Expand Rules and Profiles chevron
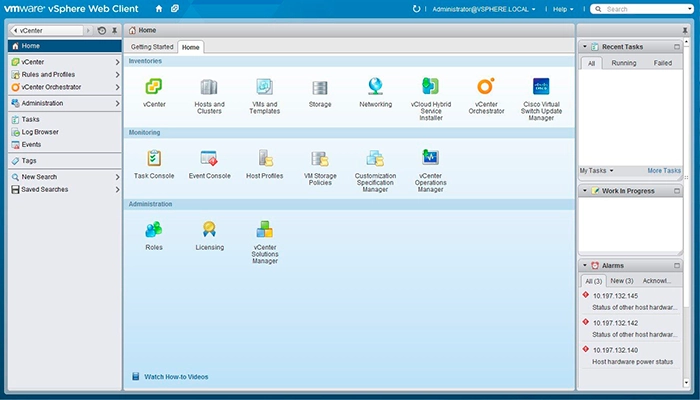Viewport: 700px width, 400px height. (117, 75)
